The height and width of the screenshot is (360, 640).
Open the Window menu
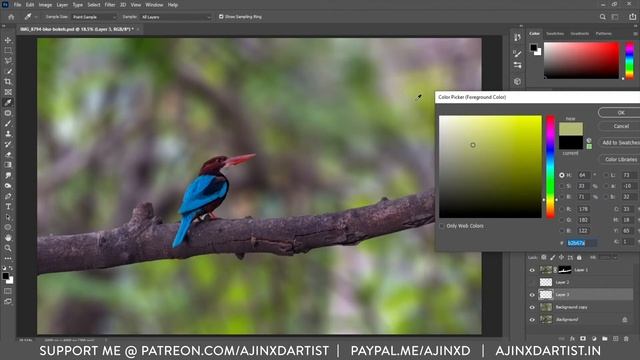(x=154, y=5)
